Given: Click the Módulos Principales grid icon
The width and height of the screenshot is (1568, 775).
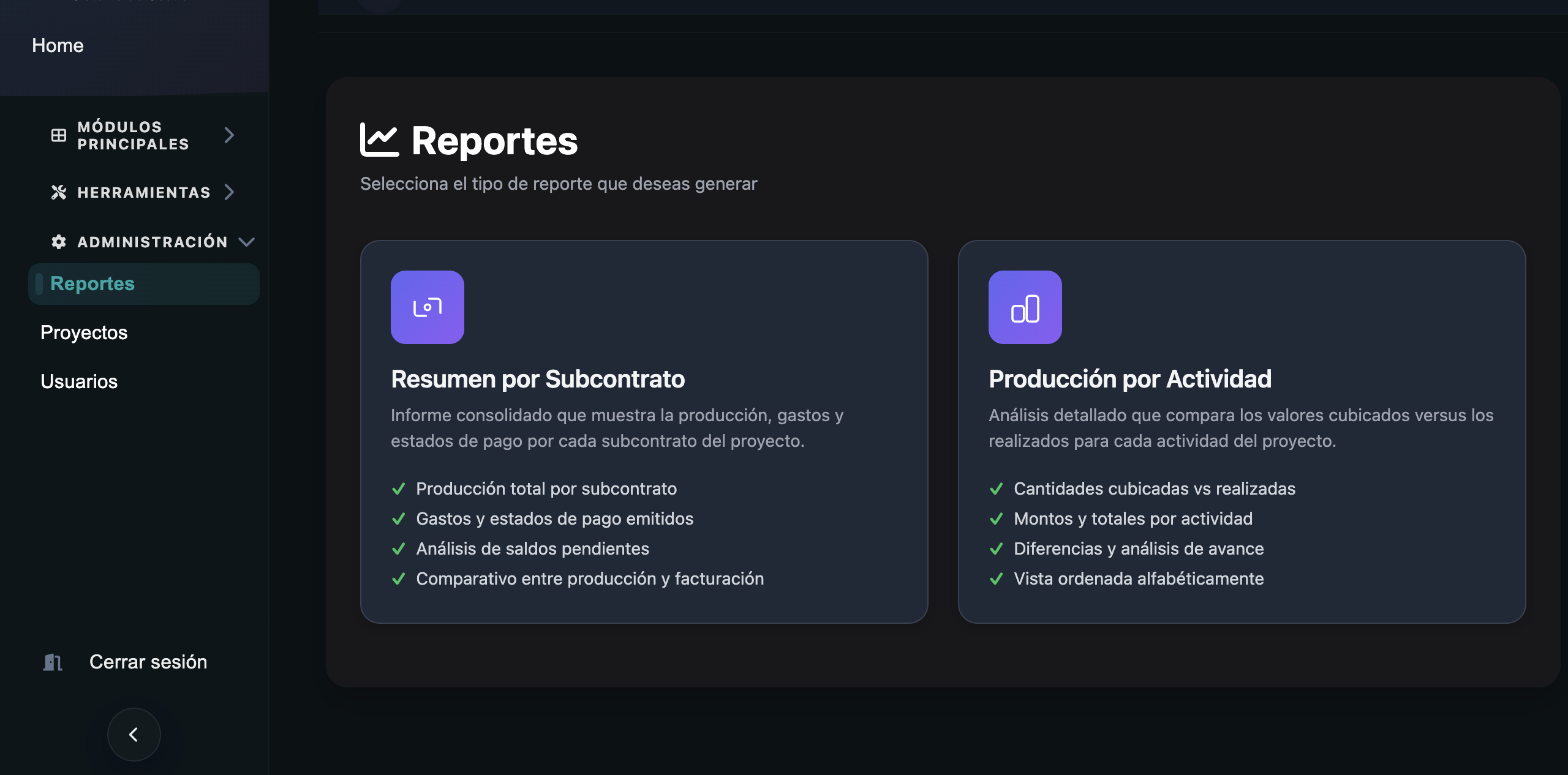Looking at the screenshot, I should click(x=59, y=135).
